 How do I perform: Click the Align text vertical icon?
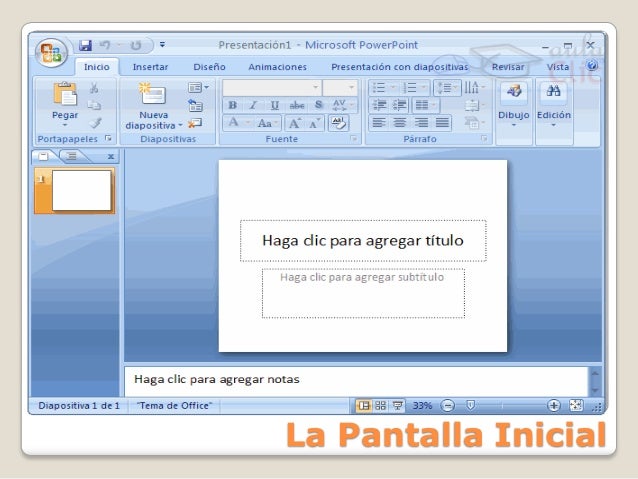474,105
